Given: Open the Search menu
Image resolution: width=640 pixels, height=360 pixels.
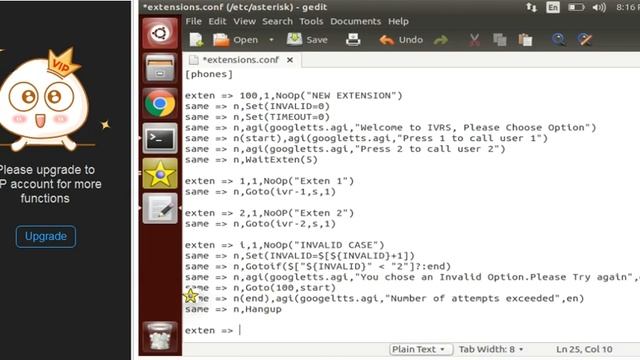Looking at the screenshot, I should point(278,21).
